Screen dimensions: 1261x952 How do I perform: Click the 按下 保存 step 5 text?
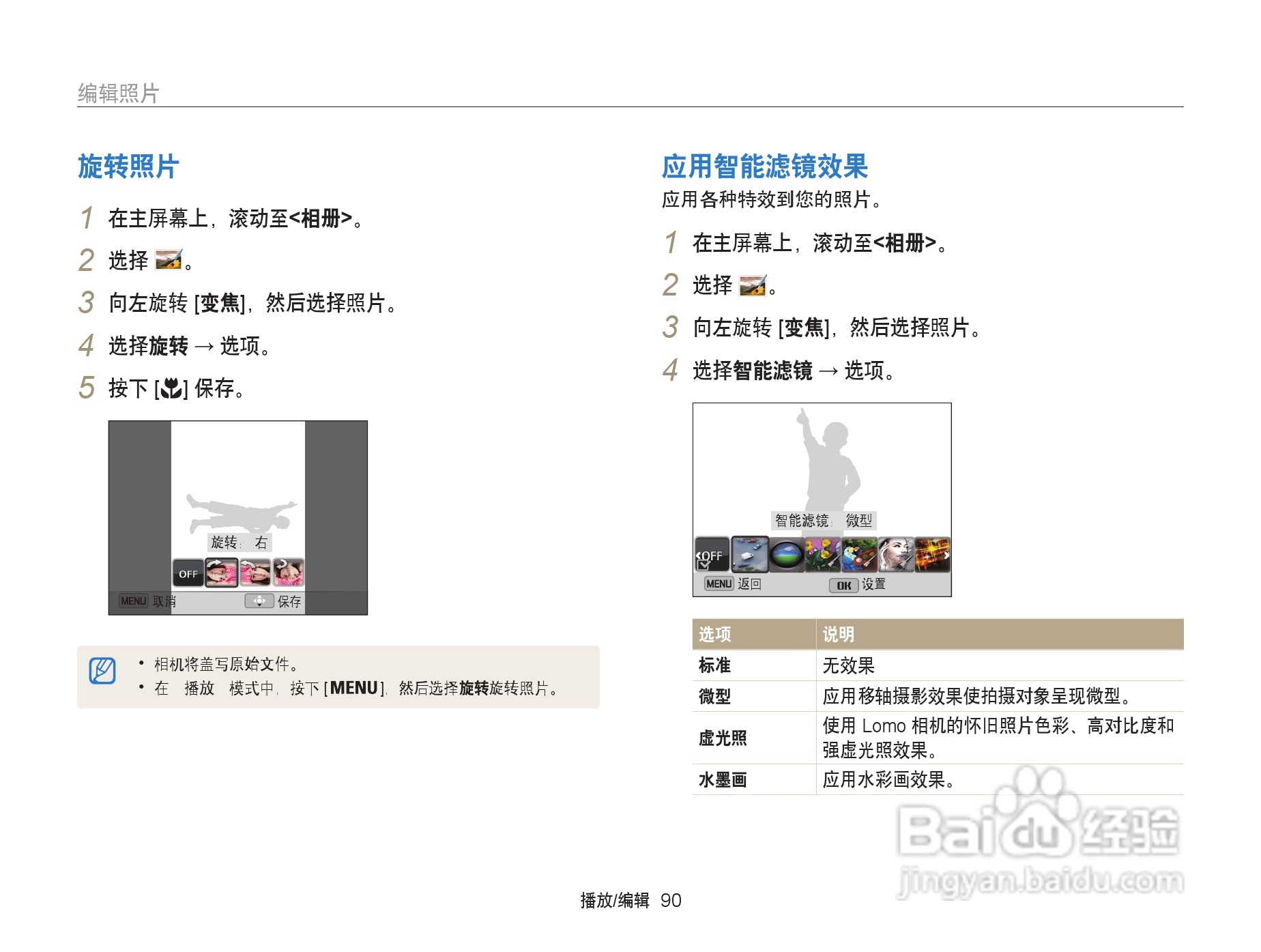click(177, 388)
